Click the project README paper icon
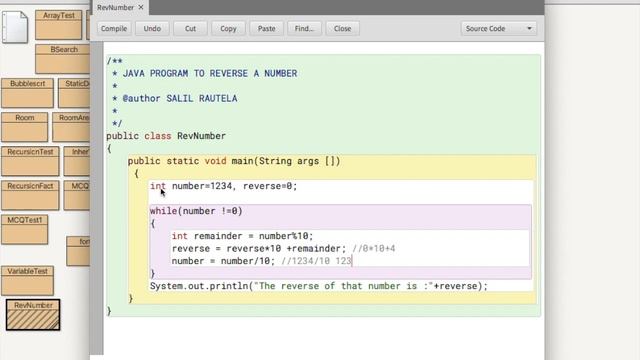The width and height of the screenshot is (640, 360). tap(15, 27)
